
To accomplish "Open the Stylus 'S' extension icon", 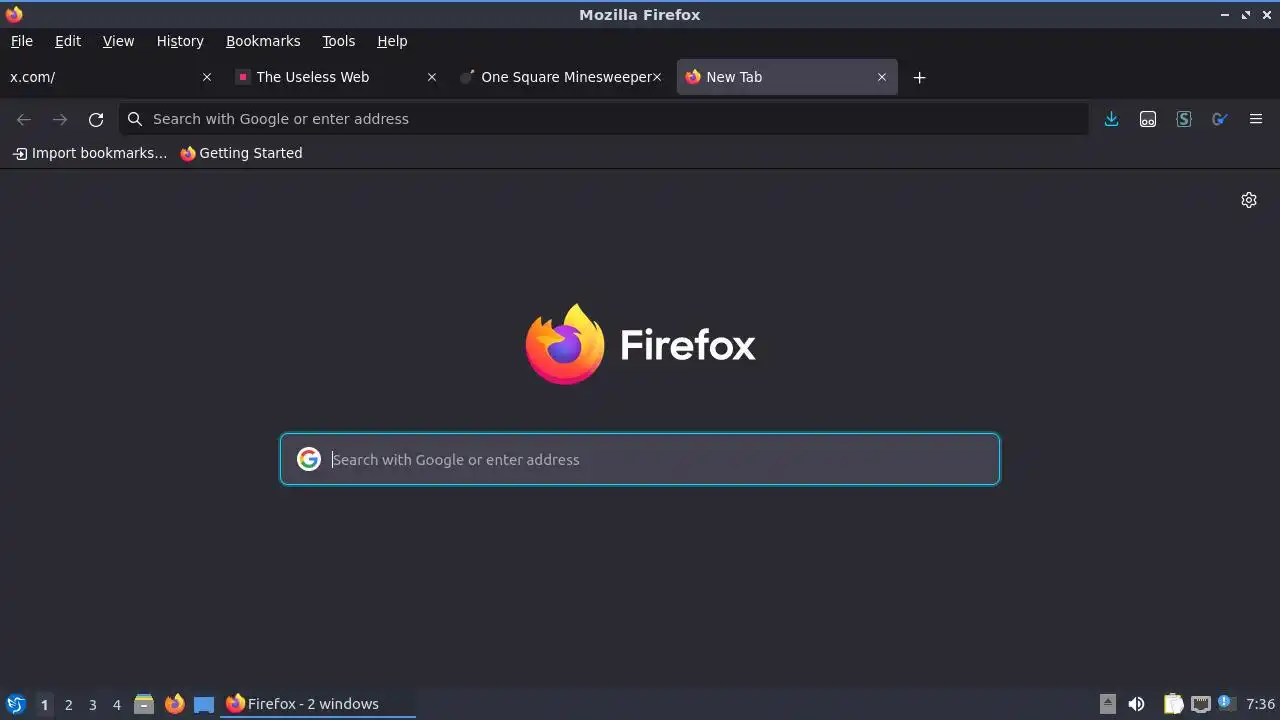I will (1184, 119).
